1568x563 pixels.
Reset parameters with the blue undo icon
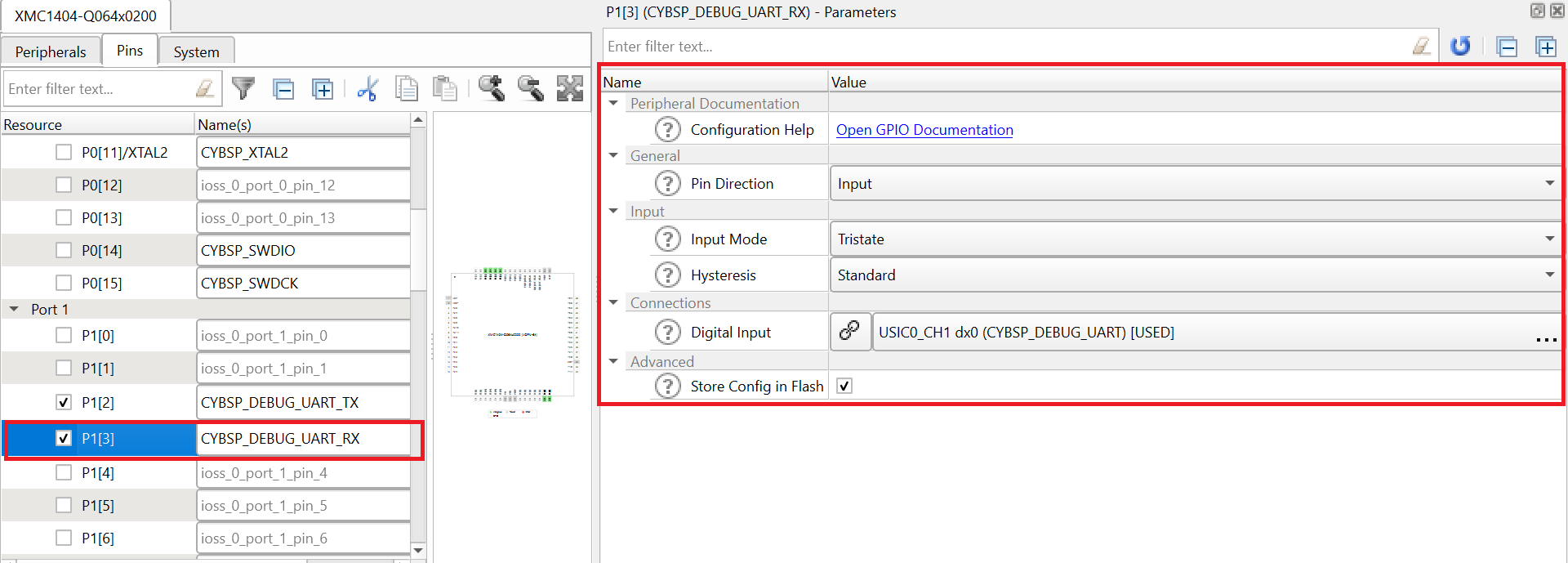[x=1460, y=46]
